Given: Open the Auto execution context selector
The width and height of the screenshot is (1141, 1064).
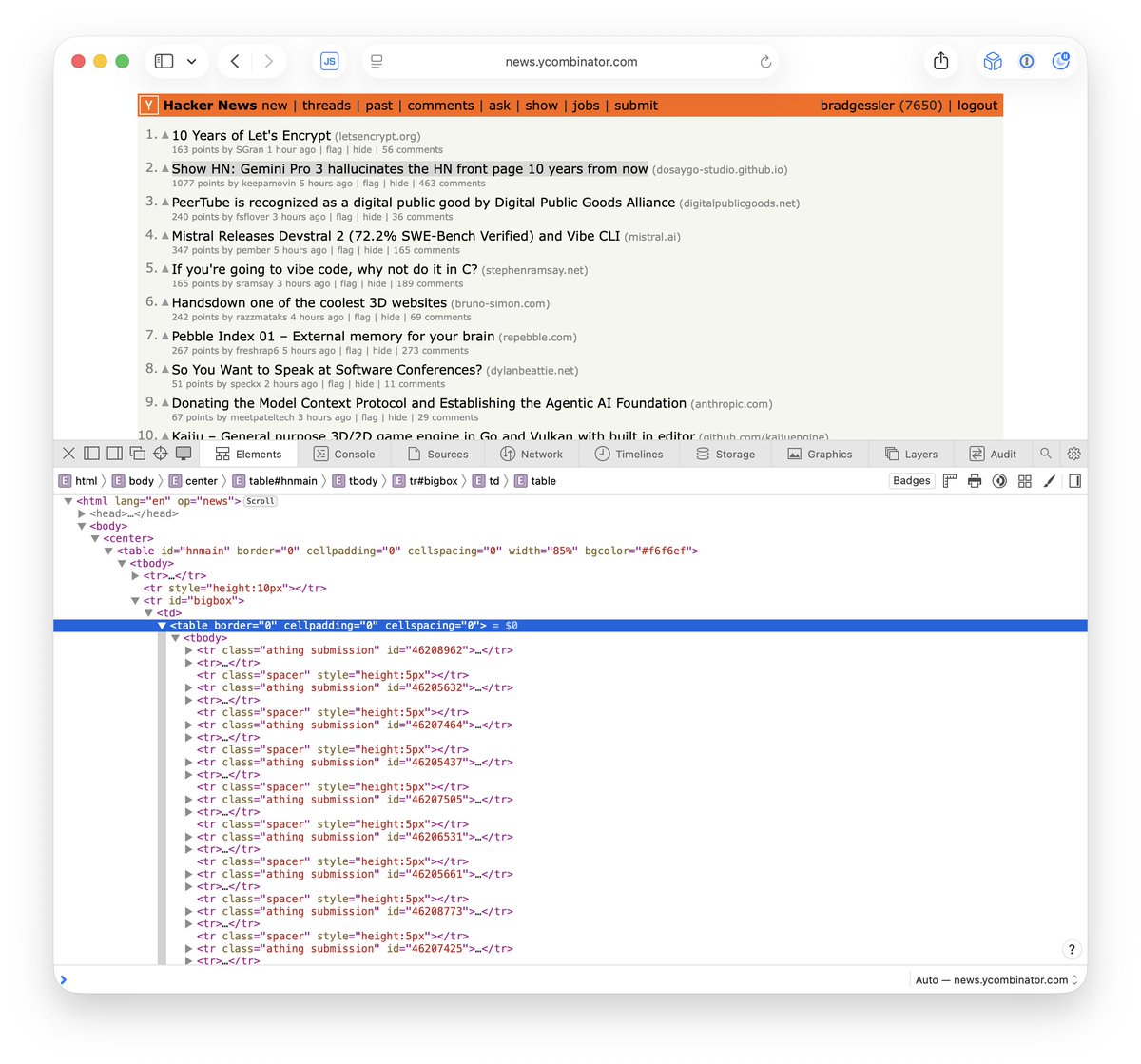Looking at the screenshot, I should pos(996,979).
